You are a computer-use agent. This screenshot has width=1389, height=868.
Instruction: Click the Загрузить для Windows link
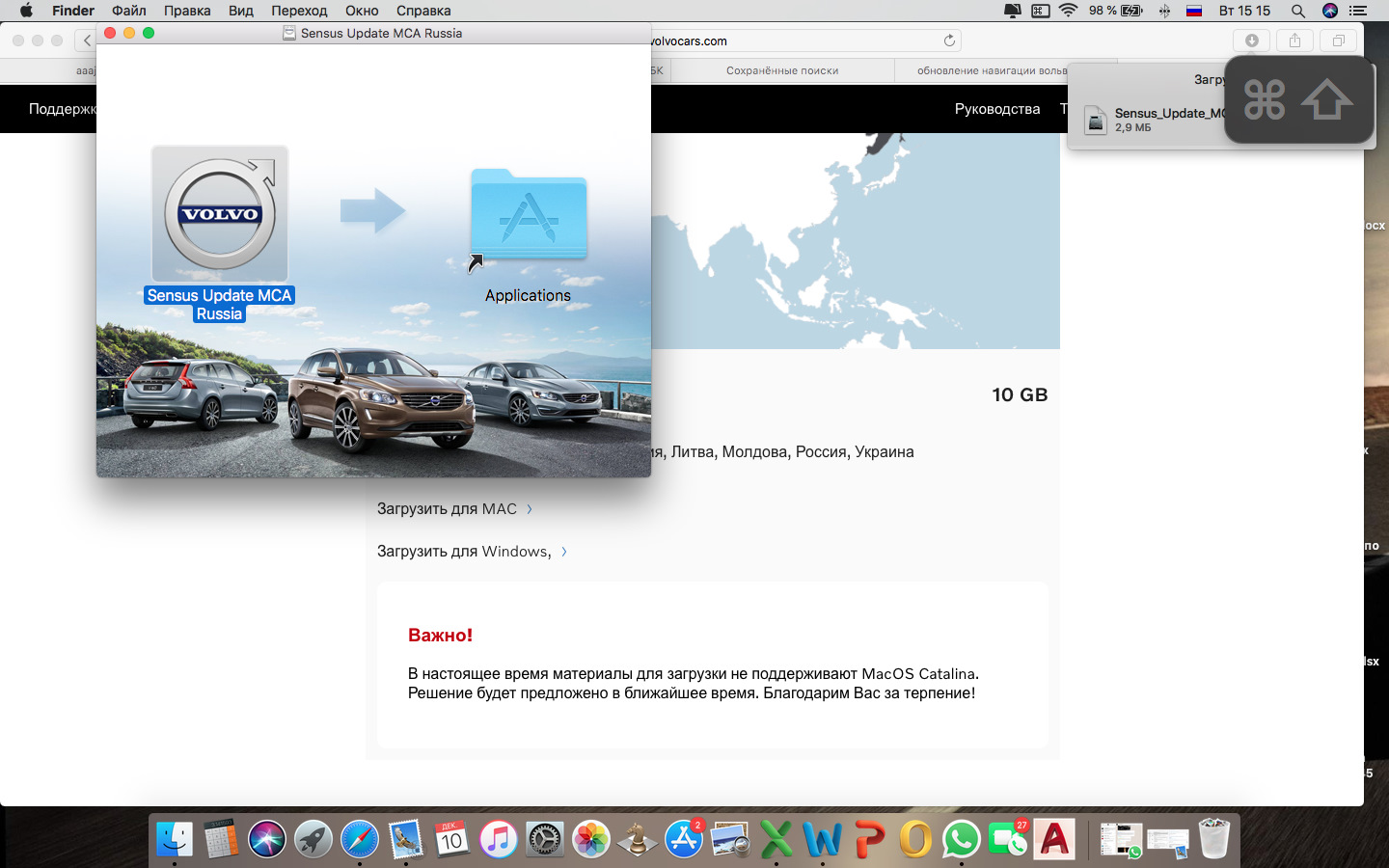[472, 552]
